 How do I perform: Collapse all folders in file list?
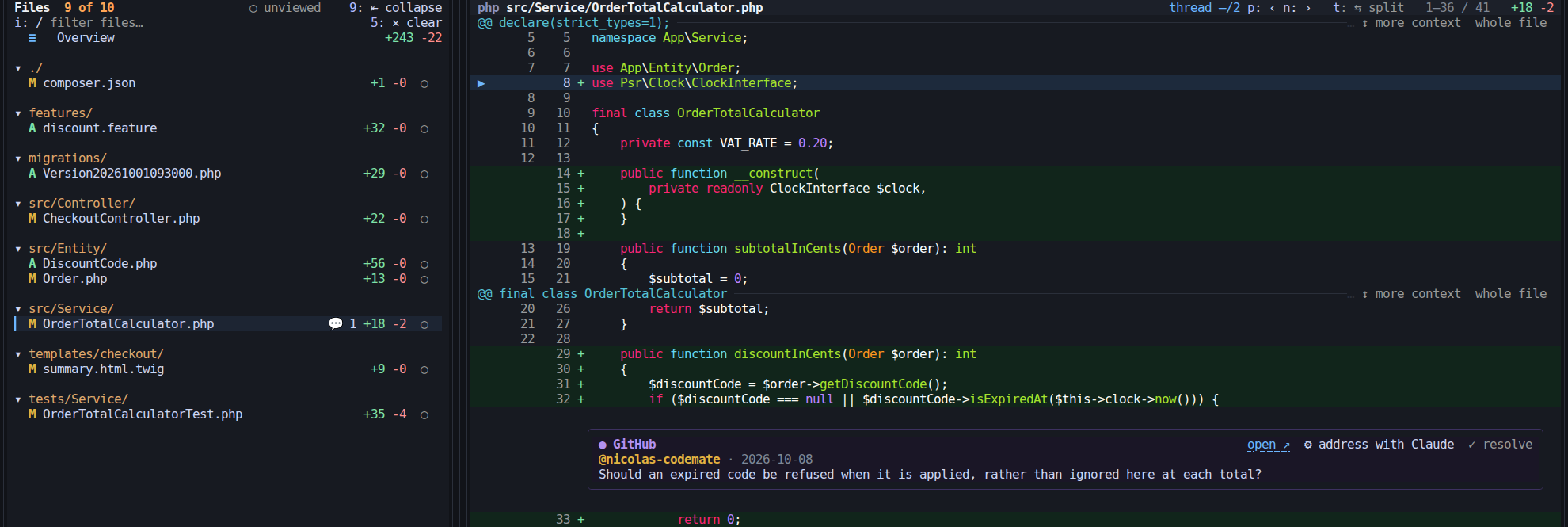[x=396, y=8]
